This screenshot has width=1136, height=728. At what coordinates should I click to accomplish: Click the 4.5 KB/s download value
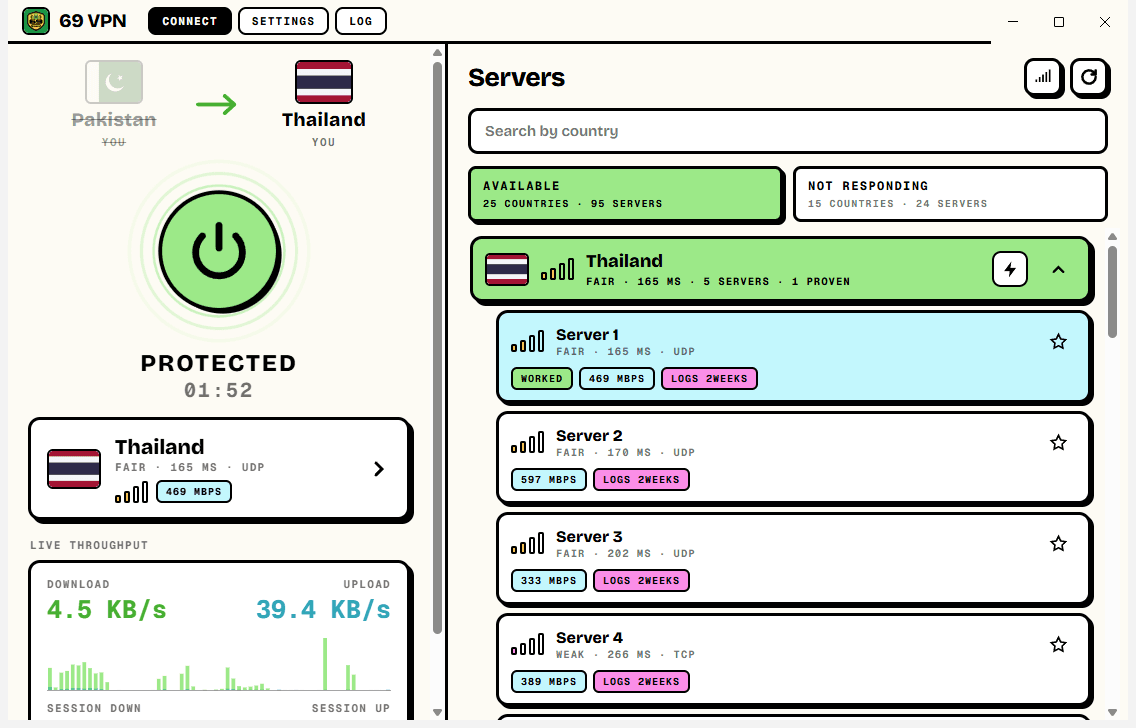coord(106,609)
